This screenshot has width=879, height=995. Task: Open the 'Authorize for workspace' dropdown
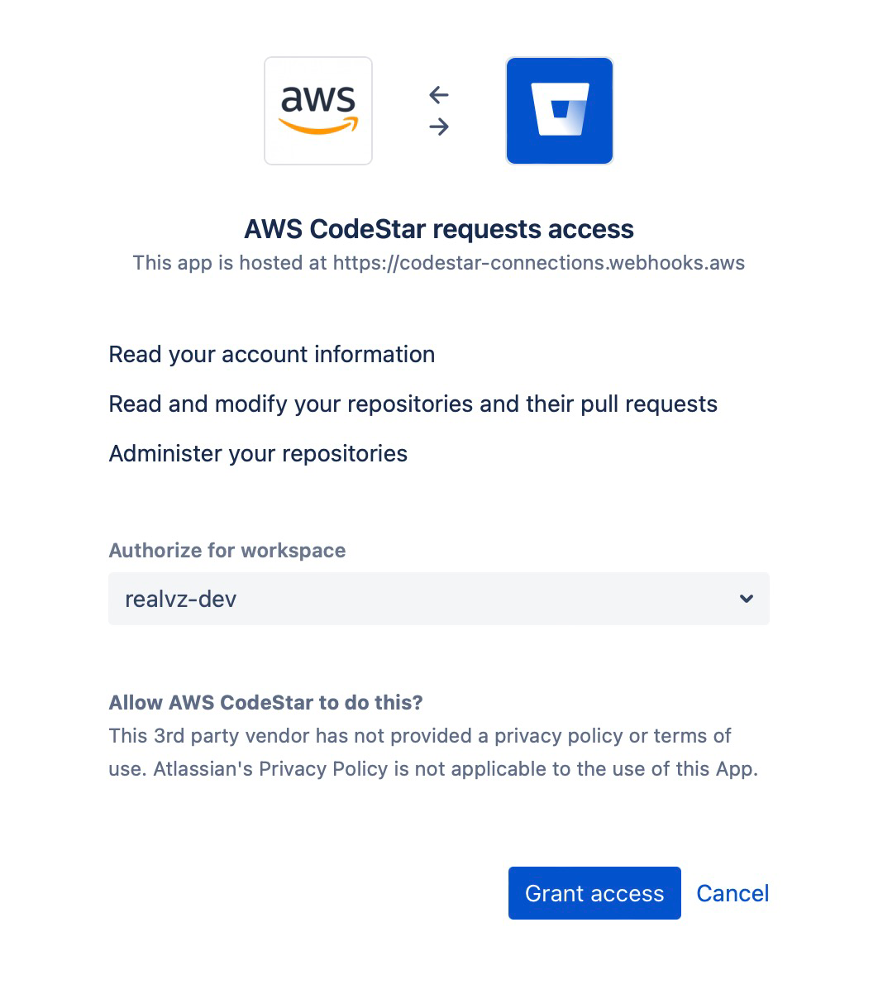438,598
